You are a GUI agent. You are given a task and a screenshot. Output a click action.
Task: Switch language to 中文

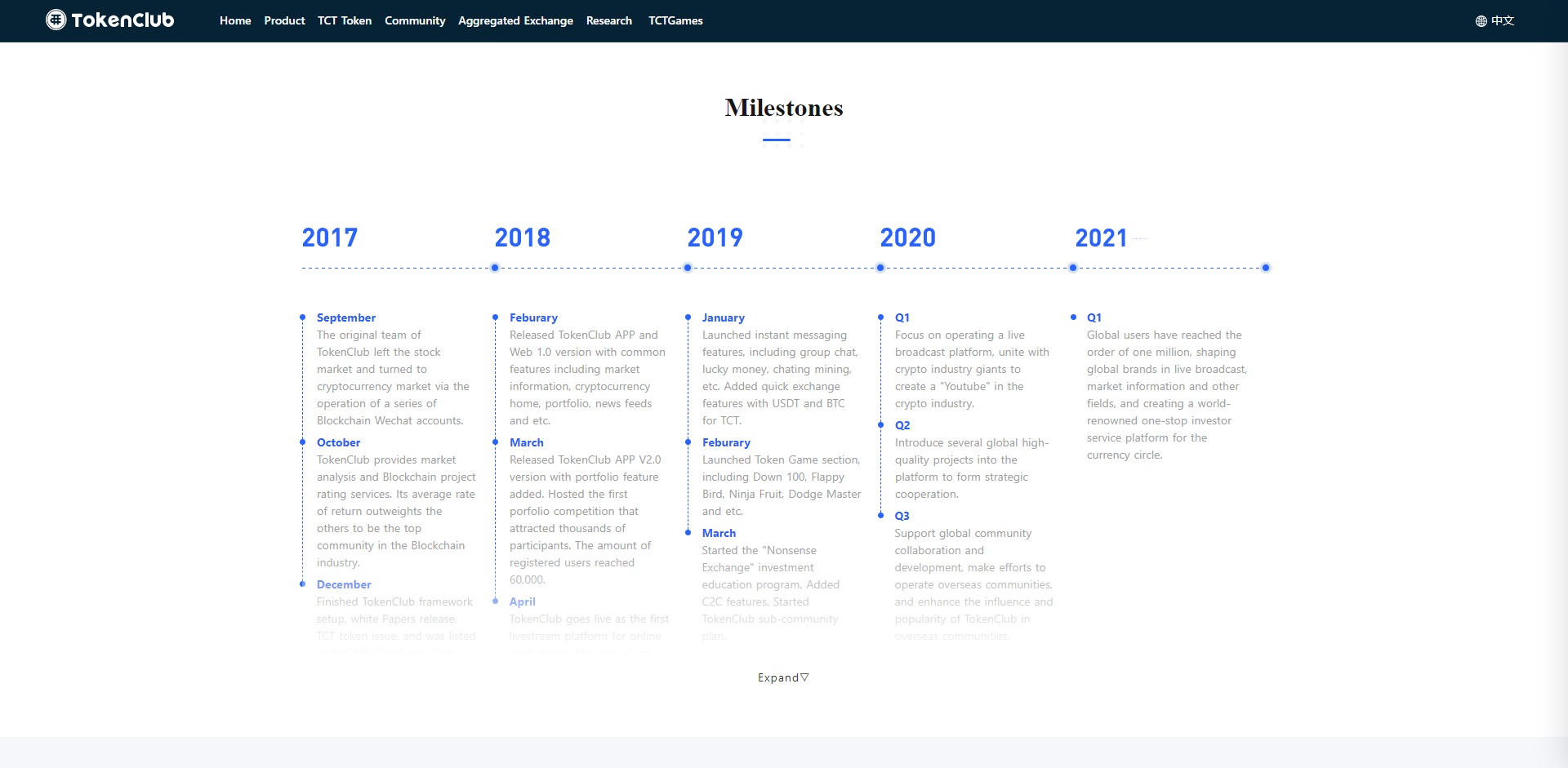point(1503,20)
